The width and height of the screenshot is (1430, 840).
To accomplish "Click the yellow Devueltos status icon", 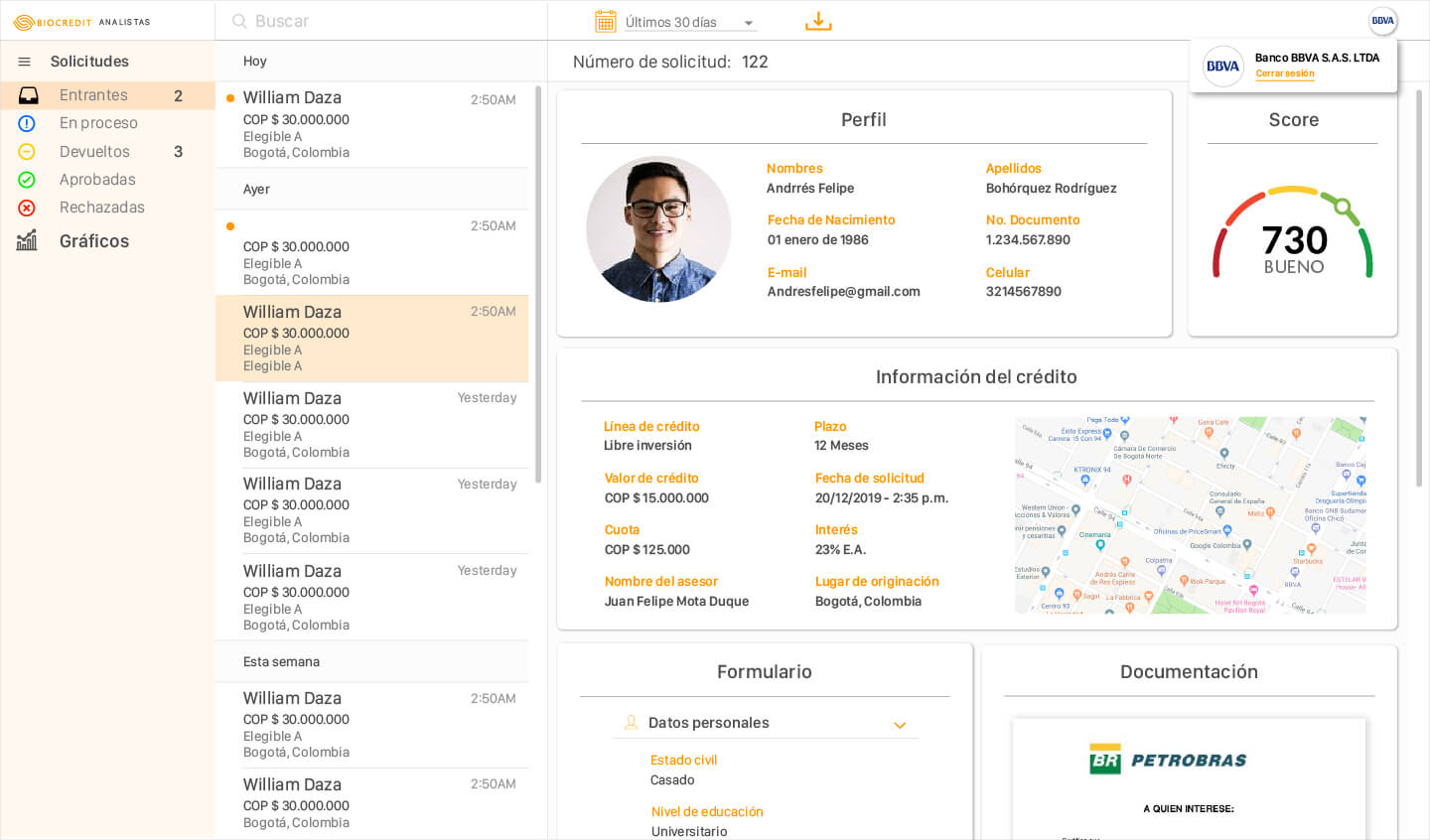I will 27,152.
